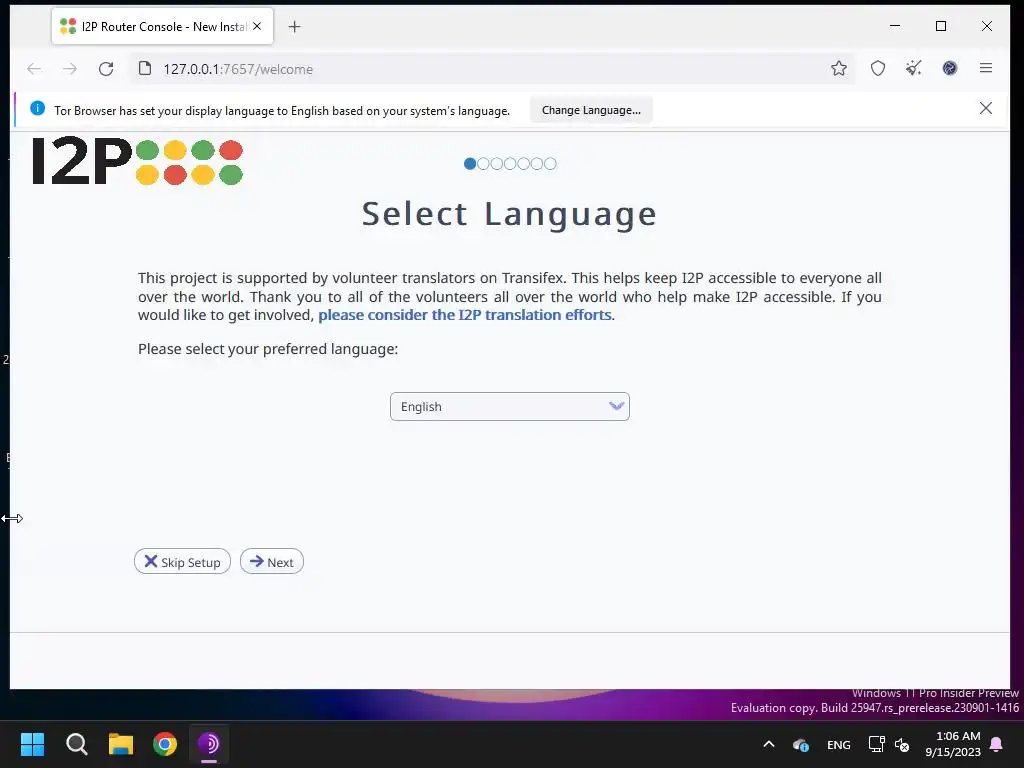This screenshot has height=768, width=1024.
Task: Click the ENG input language indicator
Action: (x=839, y=744)
